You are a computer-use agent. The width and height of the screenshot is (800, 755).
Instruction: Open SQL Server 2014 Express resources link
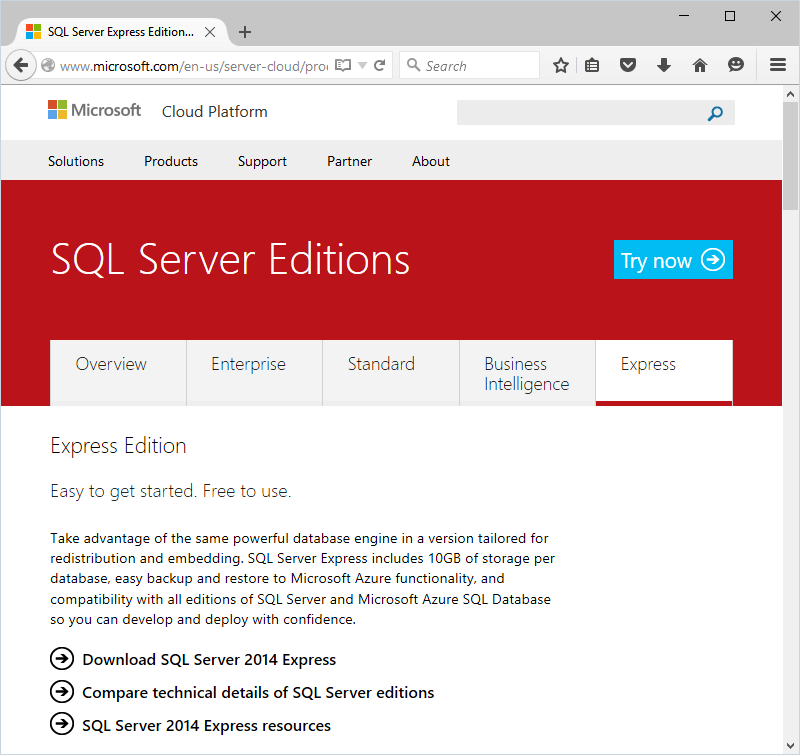pyautogui.click(x=207, y=725)
